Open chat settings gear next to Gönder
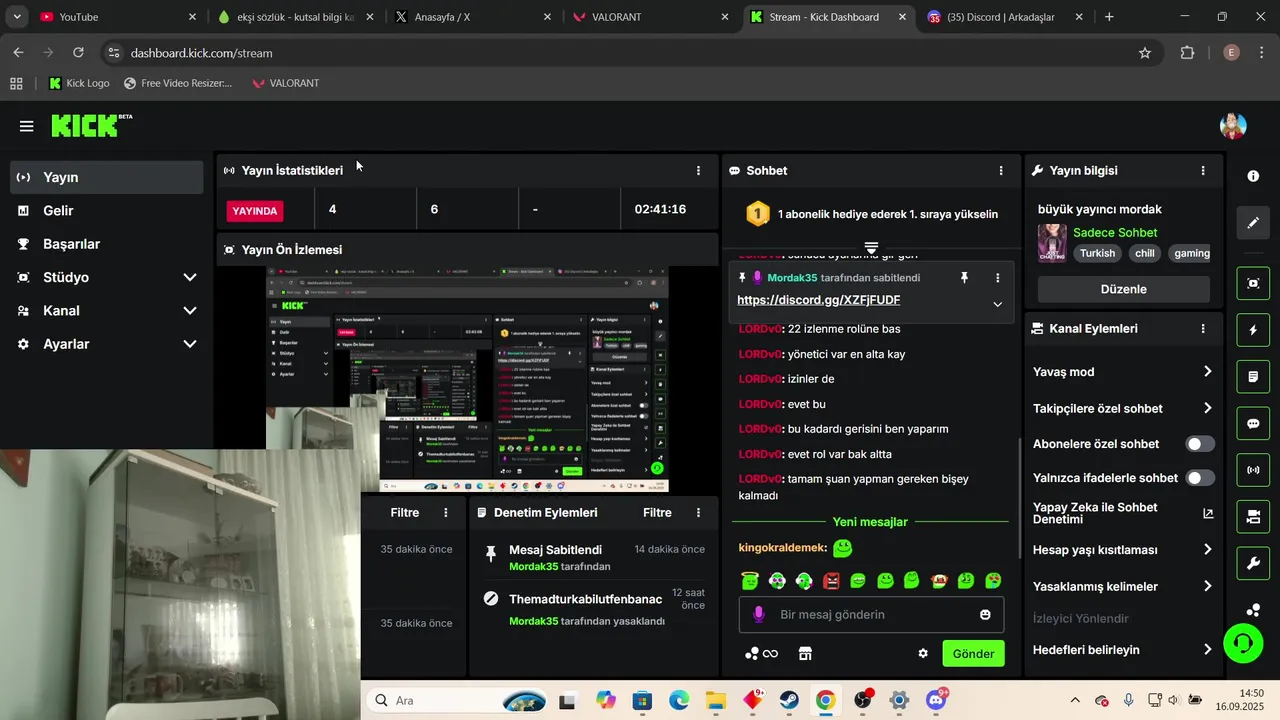This screenshot has width=1280, height=720. click(923, 653)
